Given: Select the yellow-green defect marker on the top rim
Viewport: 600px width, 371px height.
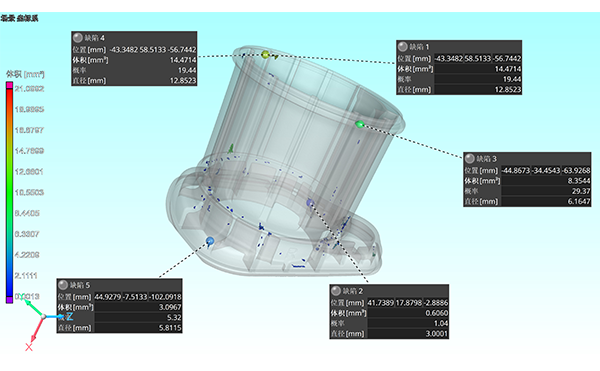Looking at the screenshot, I should [x=265, y=55].
